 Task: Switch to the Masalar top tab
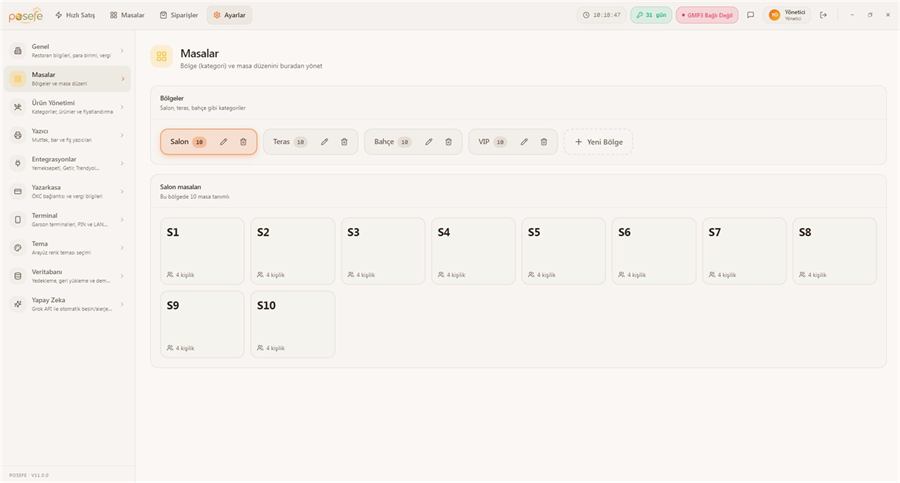[x=127, y=15]
